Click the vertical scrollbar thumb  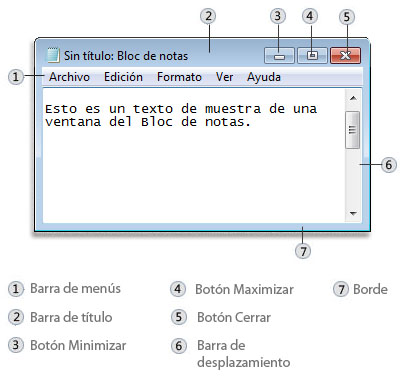point(353,130)
